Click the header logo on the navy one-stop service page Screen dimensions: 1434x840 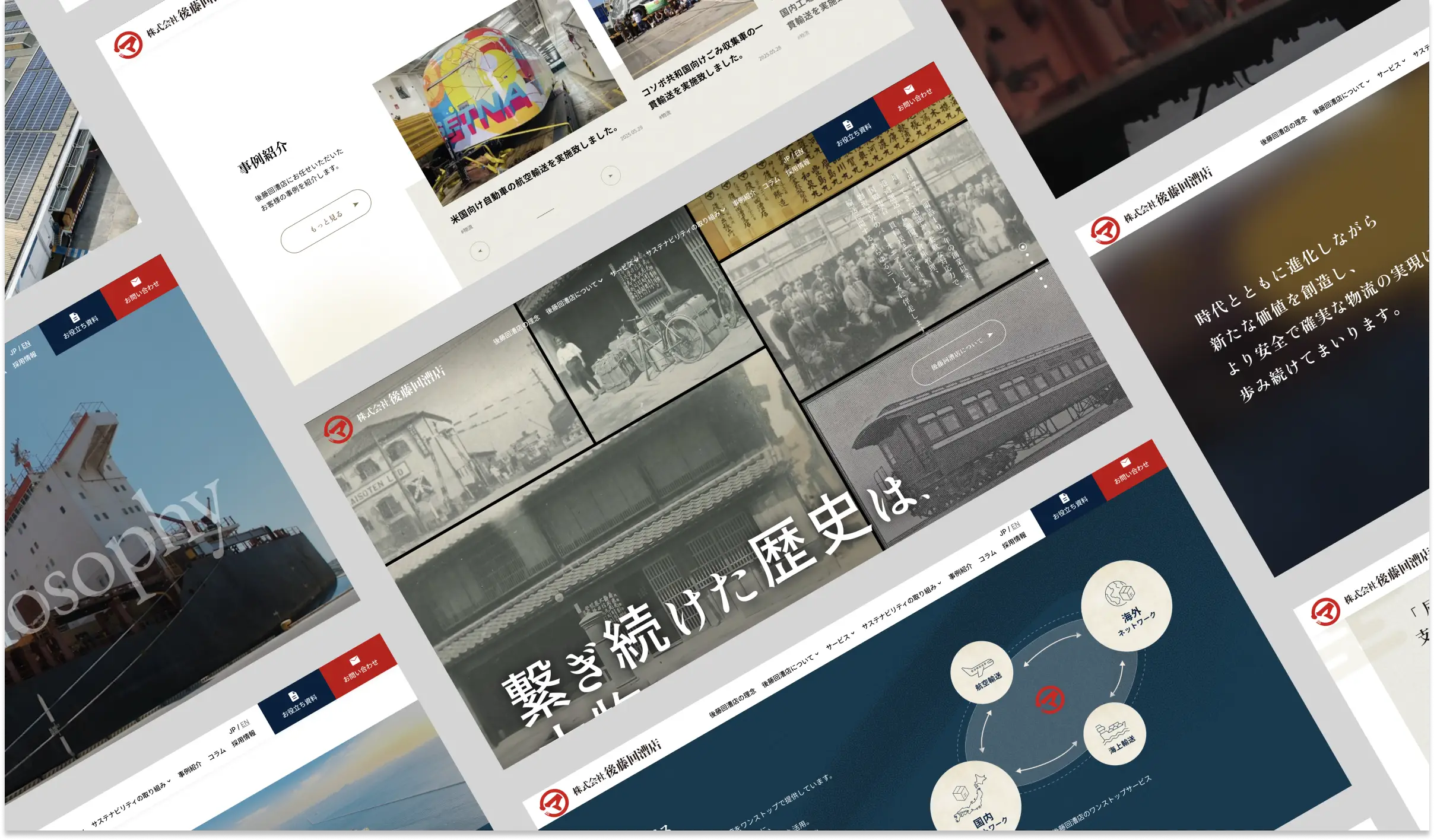[x=554, y=803]
